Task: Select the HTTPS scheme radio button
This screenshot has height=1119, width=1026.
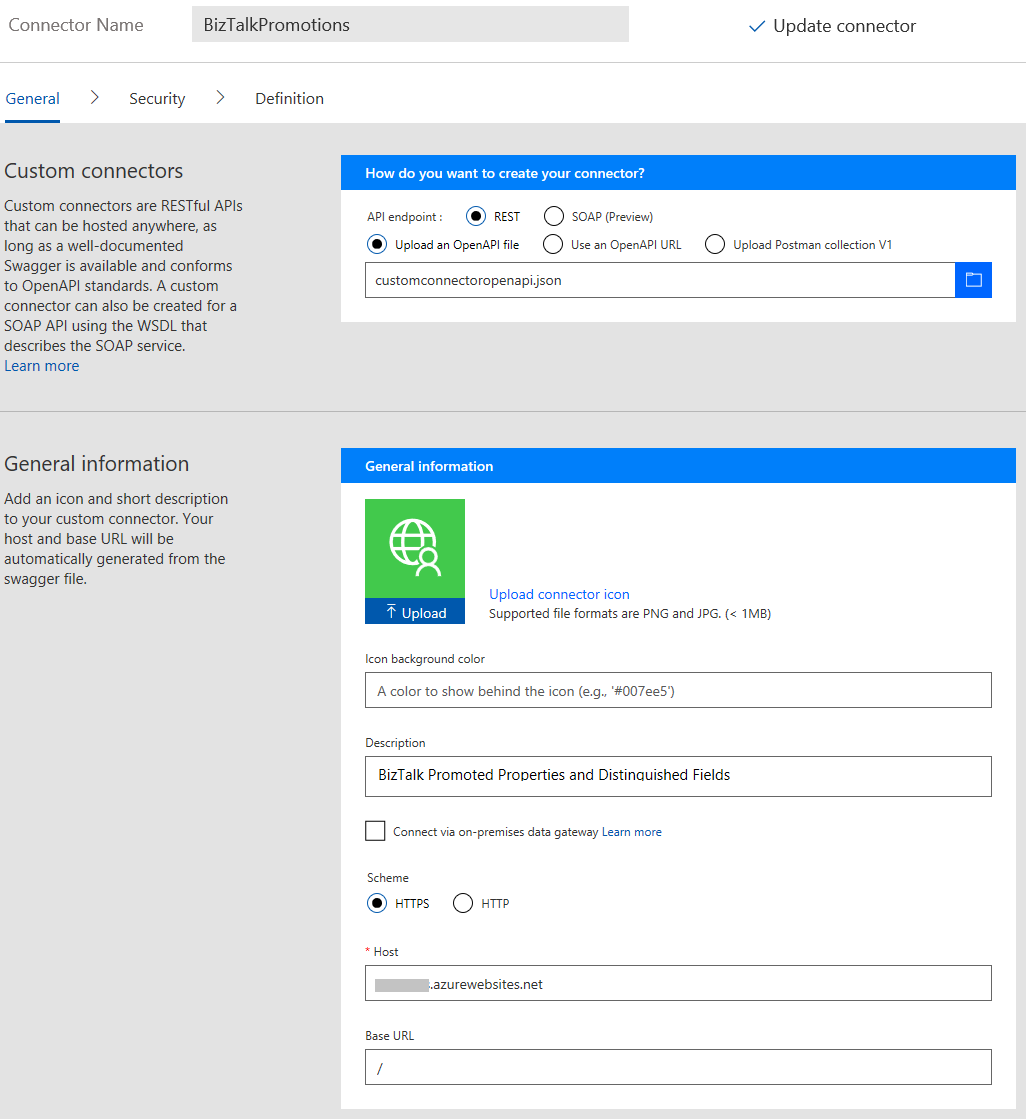Action: click(377, 903)
